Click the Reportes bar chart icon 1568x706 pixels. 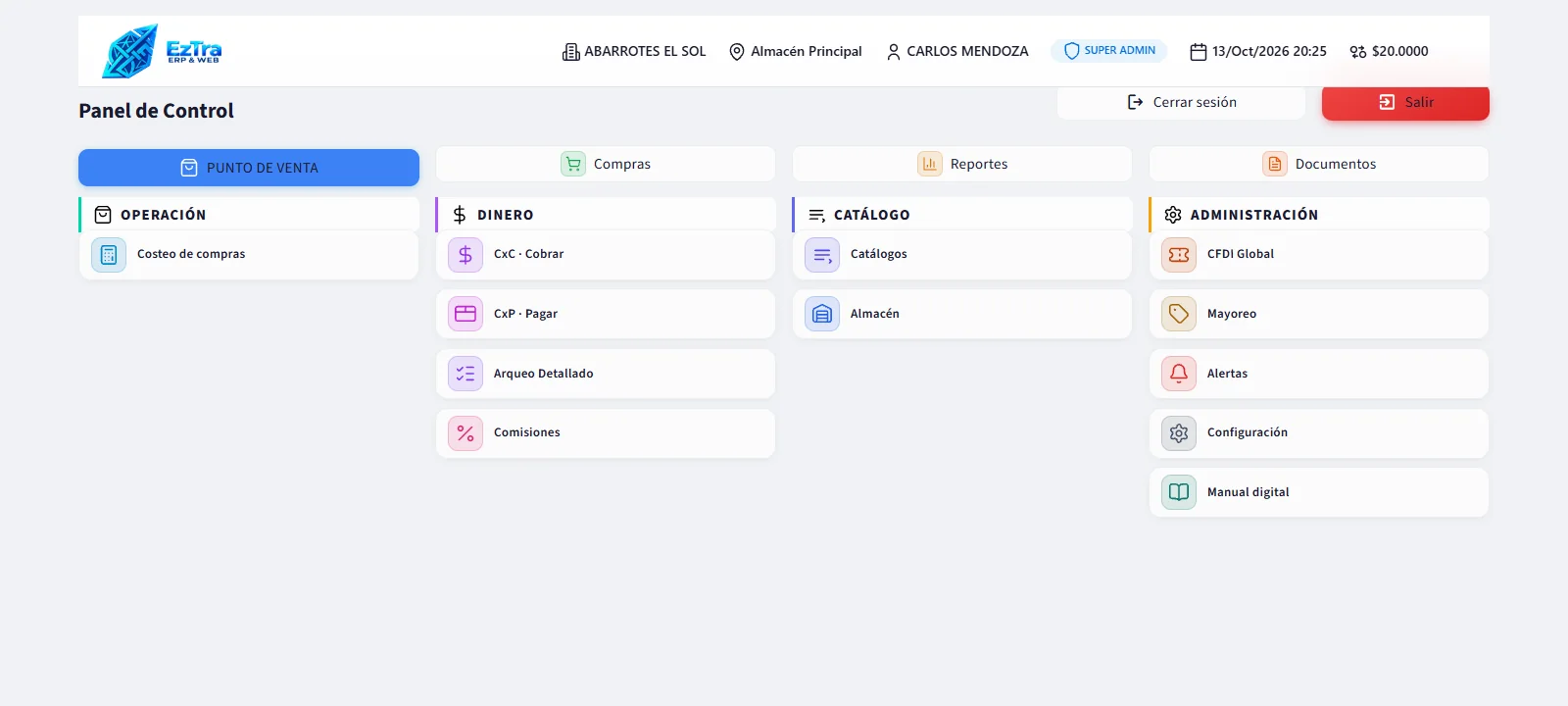tap(930, 164)
